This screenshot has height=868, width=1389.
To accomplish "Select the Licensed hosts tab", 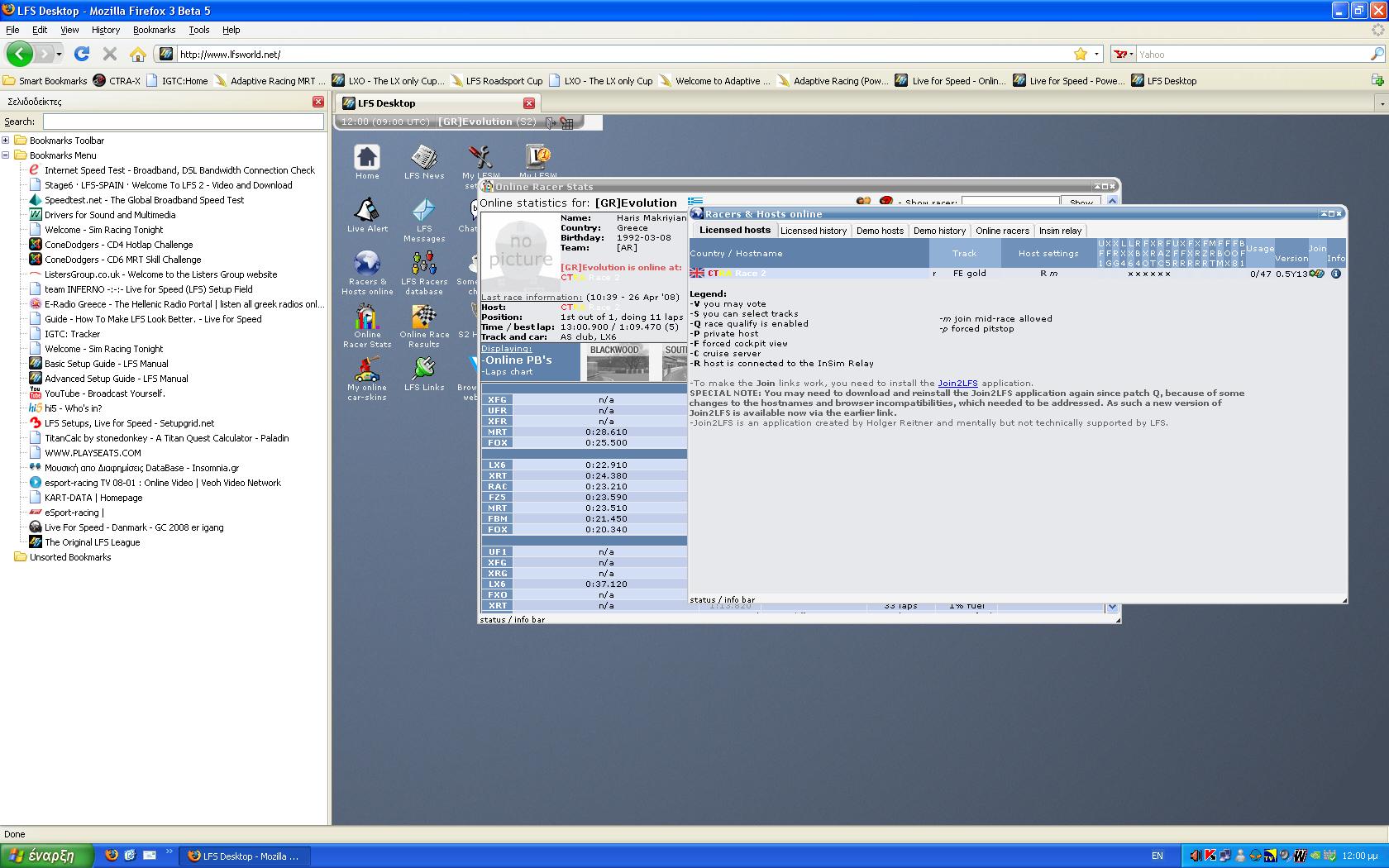I will [x=735, y=231].
